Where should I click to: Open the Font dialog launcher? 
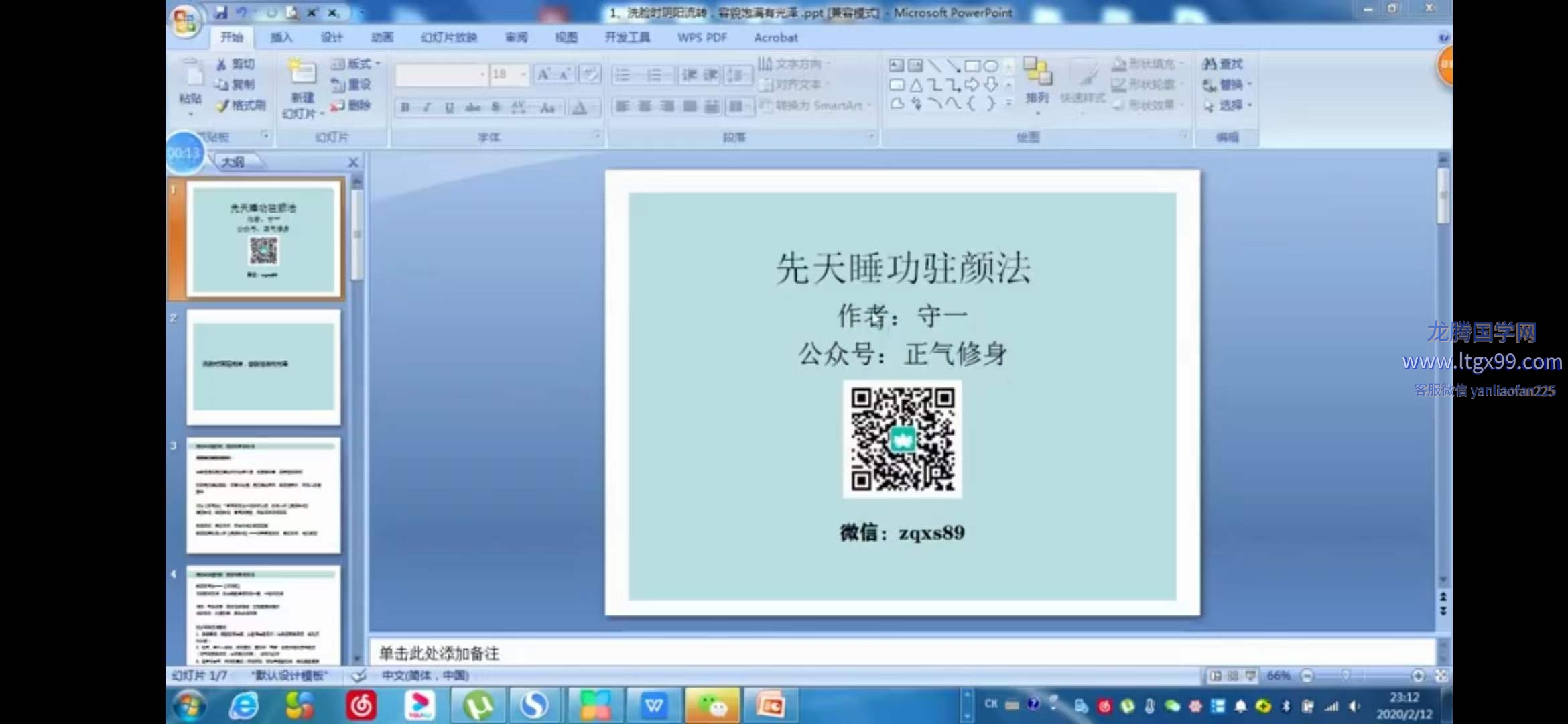(x=596, y=136)
